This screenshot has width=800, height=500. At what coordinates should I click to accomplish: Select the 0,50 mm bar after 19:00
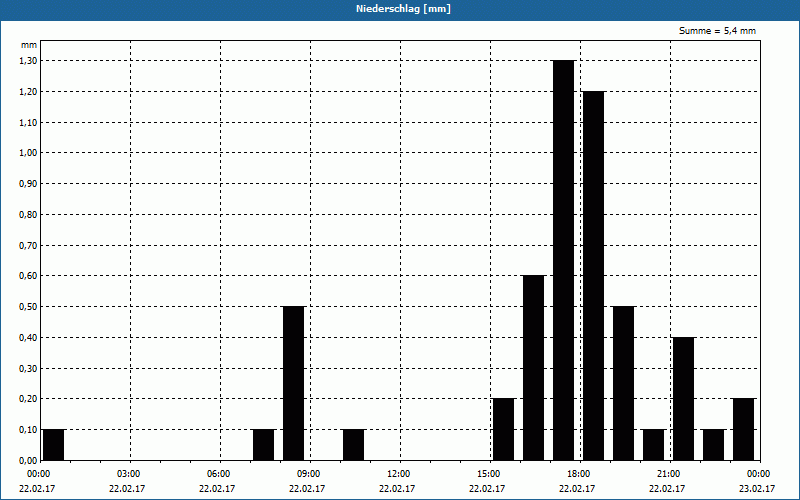coord(623,383)
